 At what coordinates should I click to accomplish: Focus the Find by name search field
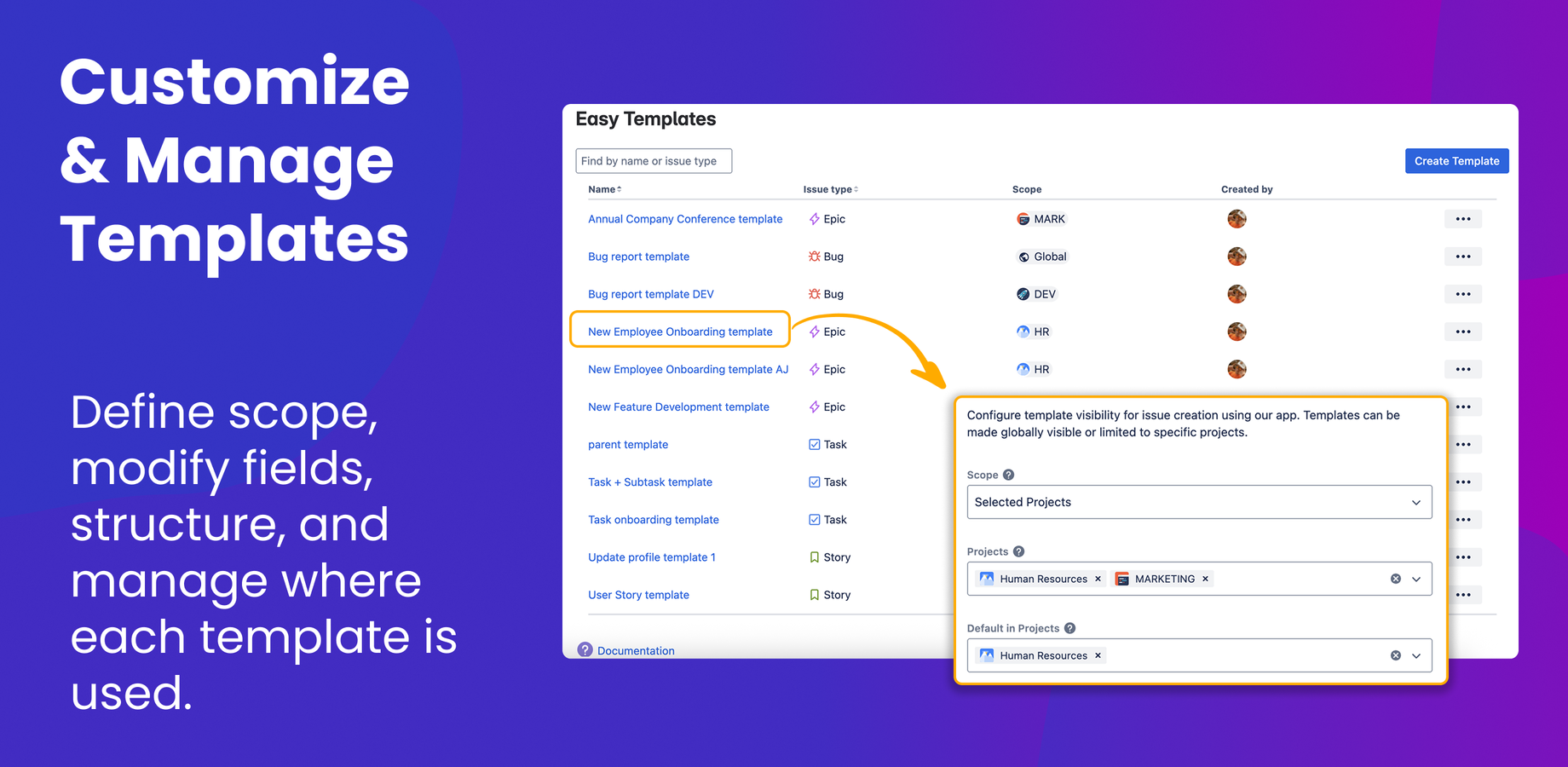tap(654, 161)
